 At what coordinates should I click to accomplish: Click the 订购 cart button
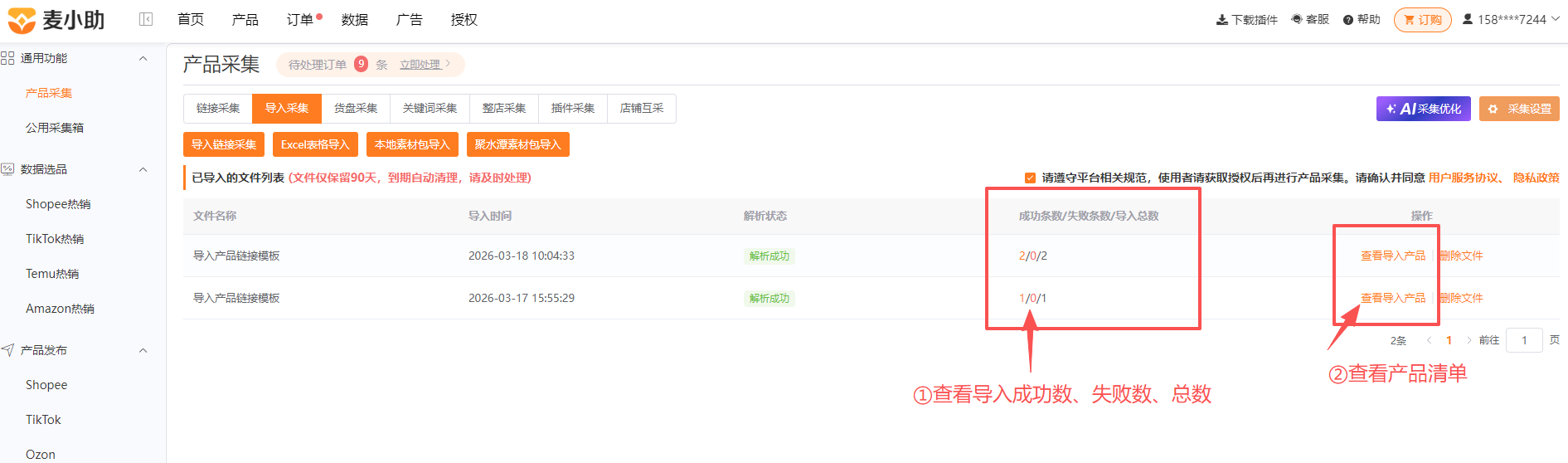pyautogui.click(x=1423, y=20)
